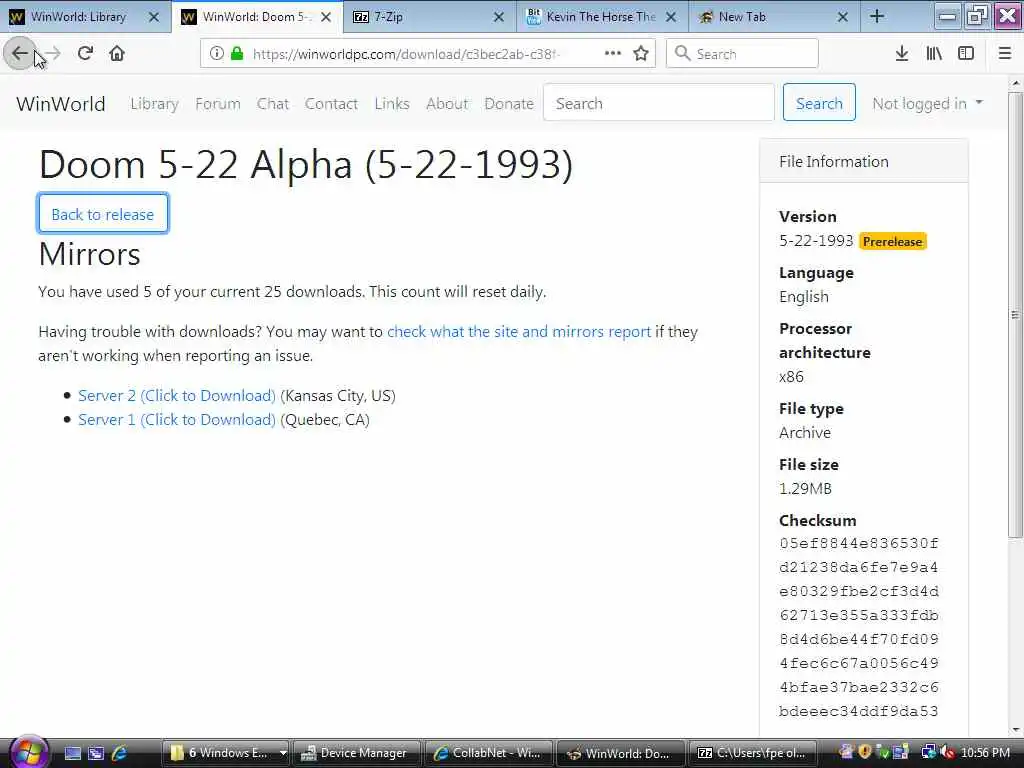Click the WinWorld brand logo text
Image resolution: width=1024 pixels, height=768 pixels.
[61, 103]
